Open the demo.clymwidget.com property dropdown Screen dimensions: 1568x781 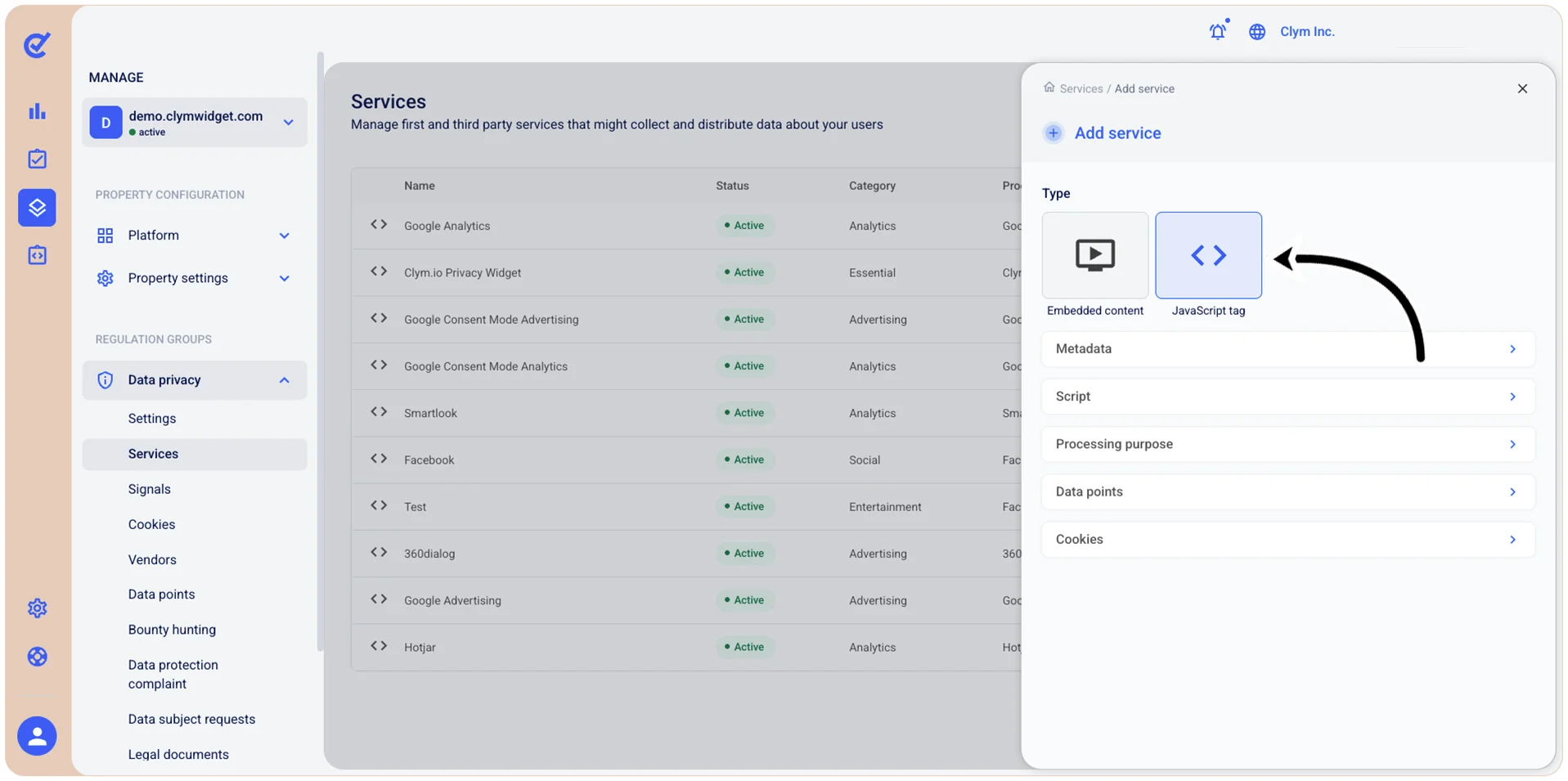coord(195,123)
